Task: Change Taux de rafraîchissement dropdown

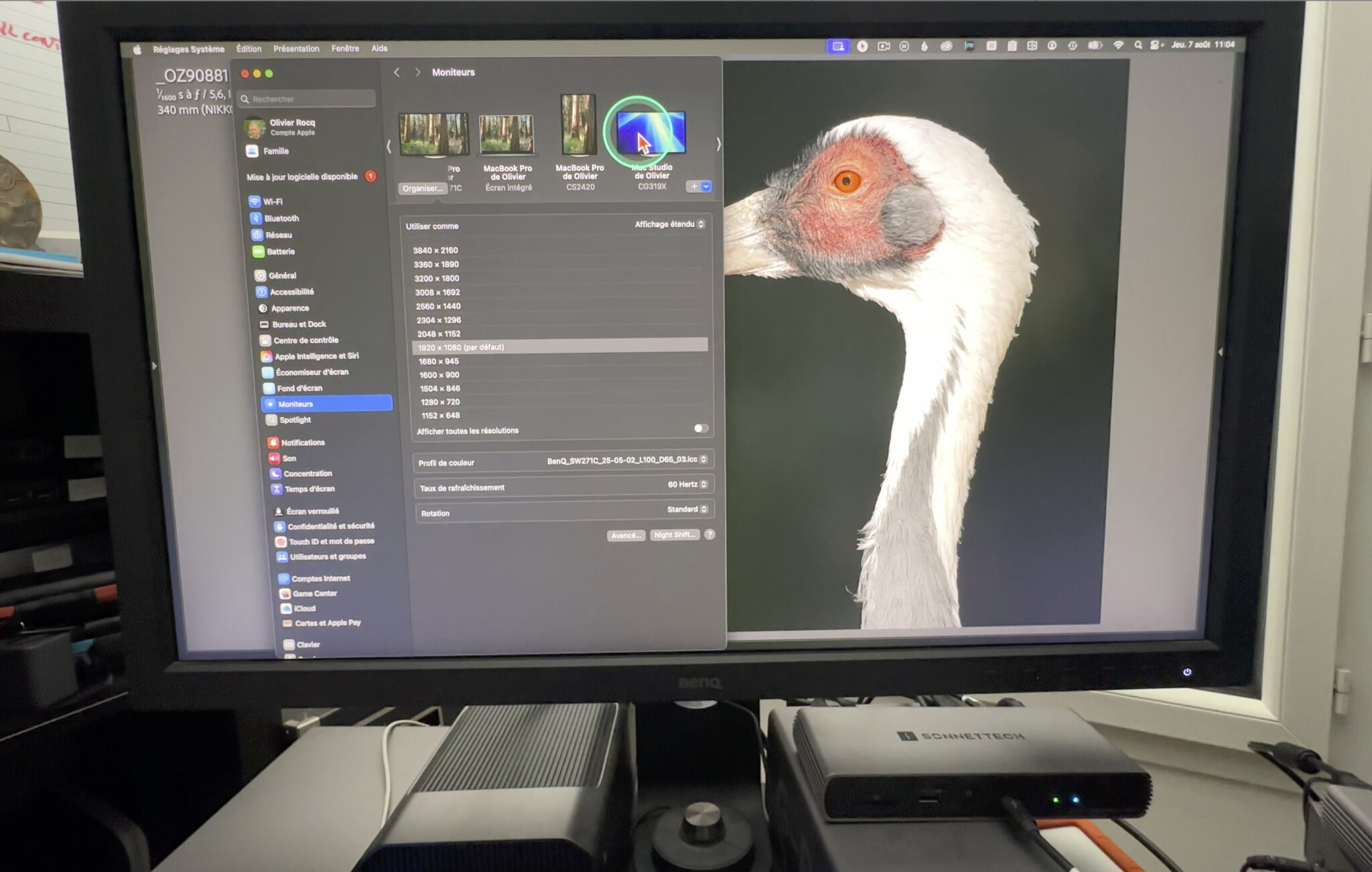Action: pyautogui.click(x=688, y=484)
